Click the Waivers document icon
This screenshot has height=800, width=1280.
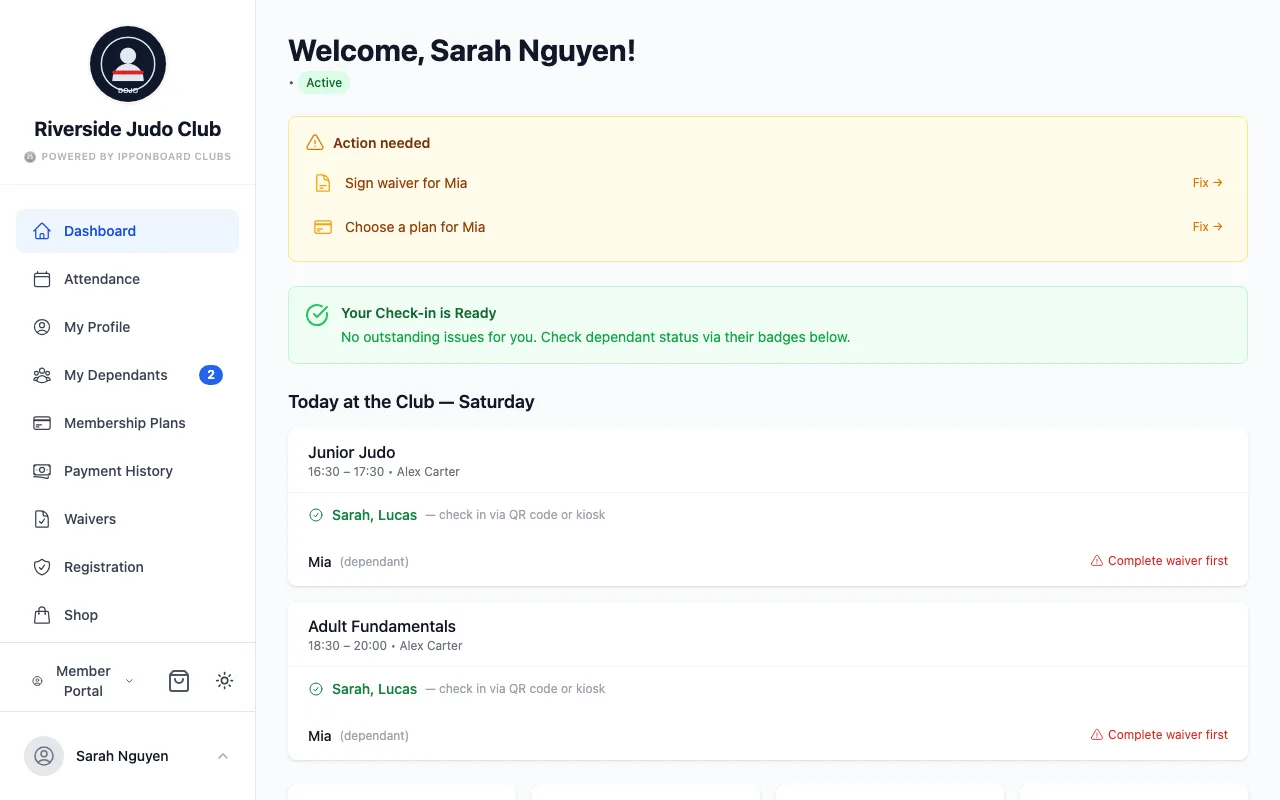[42, 519]
